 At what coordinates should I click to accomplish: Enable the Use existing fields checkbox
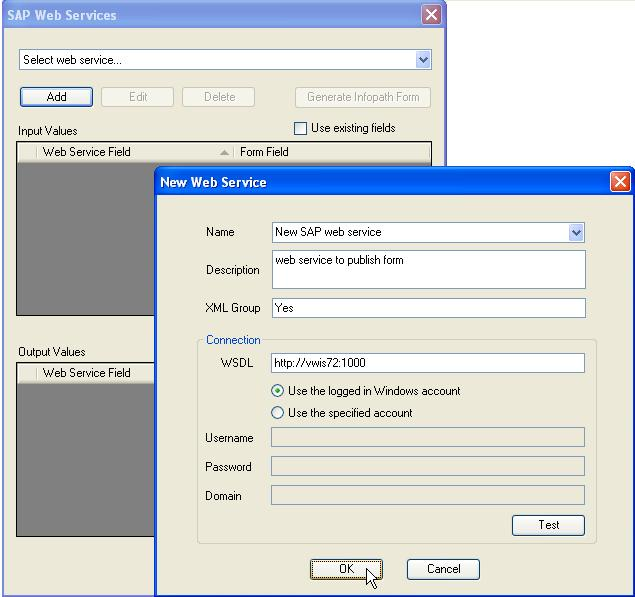click(300, 128)
